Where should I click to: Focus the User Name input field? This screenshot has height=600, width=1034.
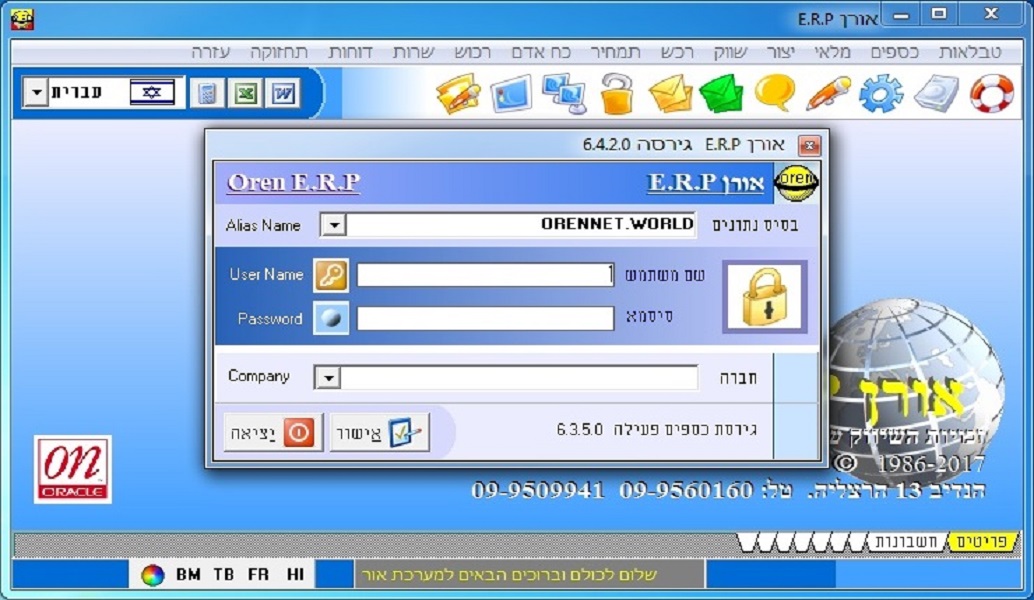485,275
